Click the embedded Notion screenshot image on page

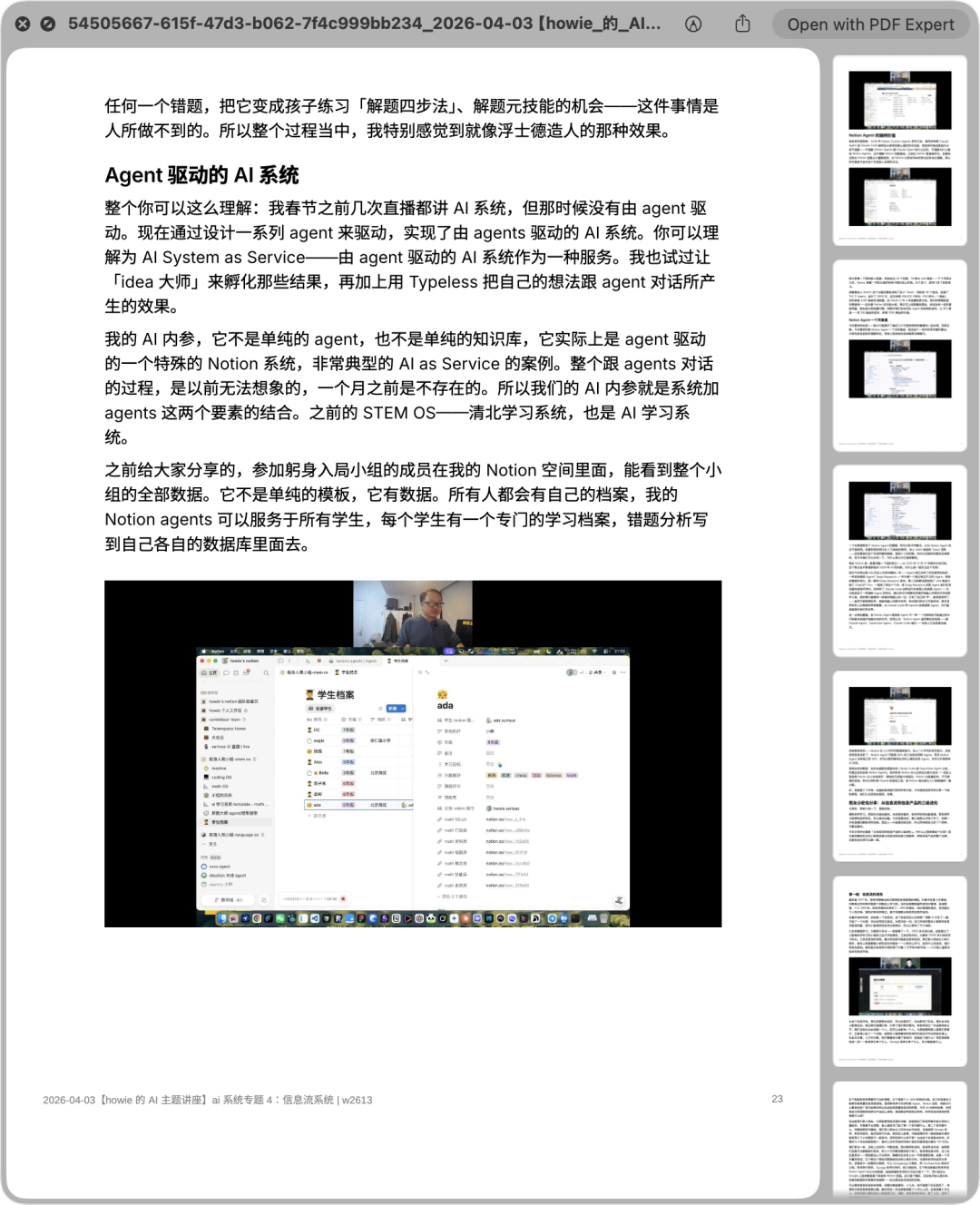pos(413,753)
